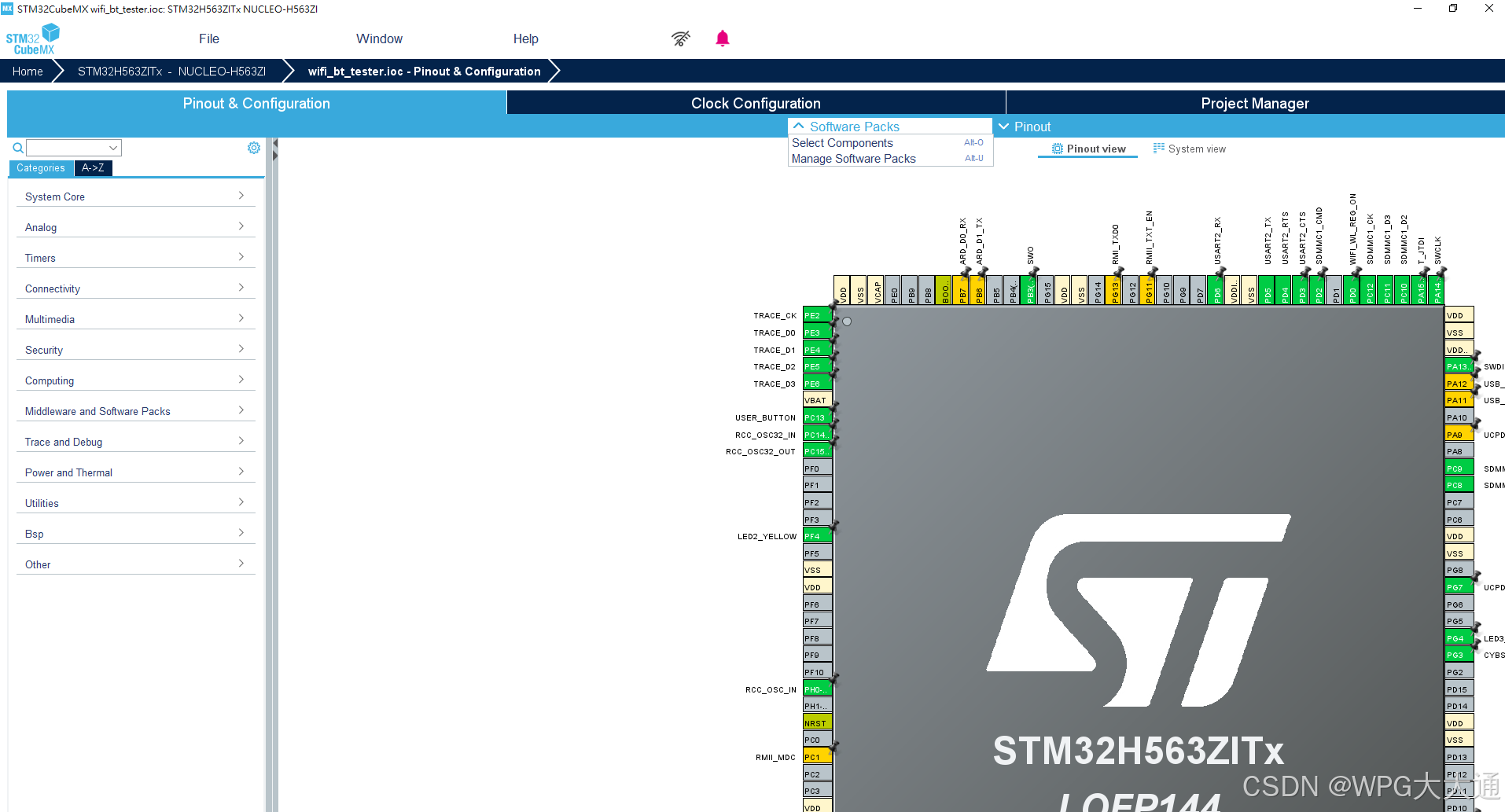Screen dimensions: 1505x812
Task: Expand the Bsp category
Action: [135, 534]
